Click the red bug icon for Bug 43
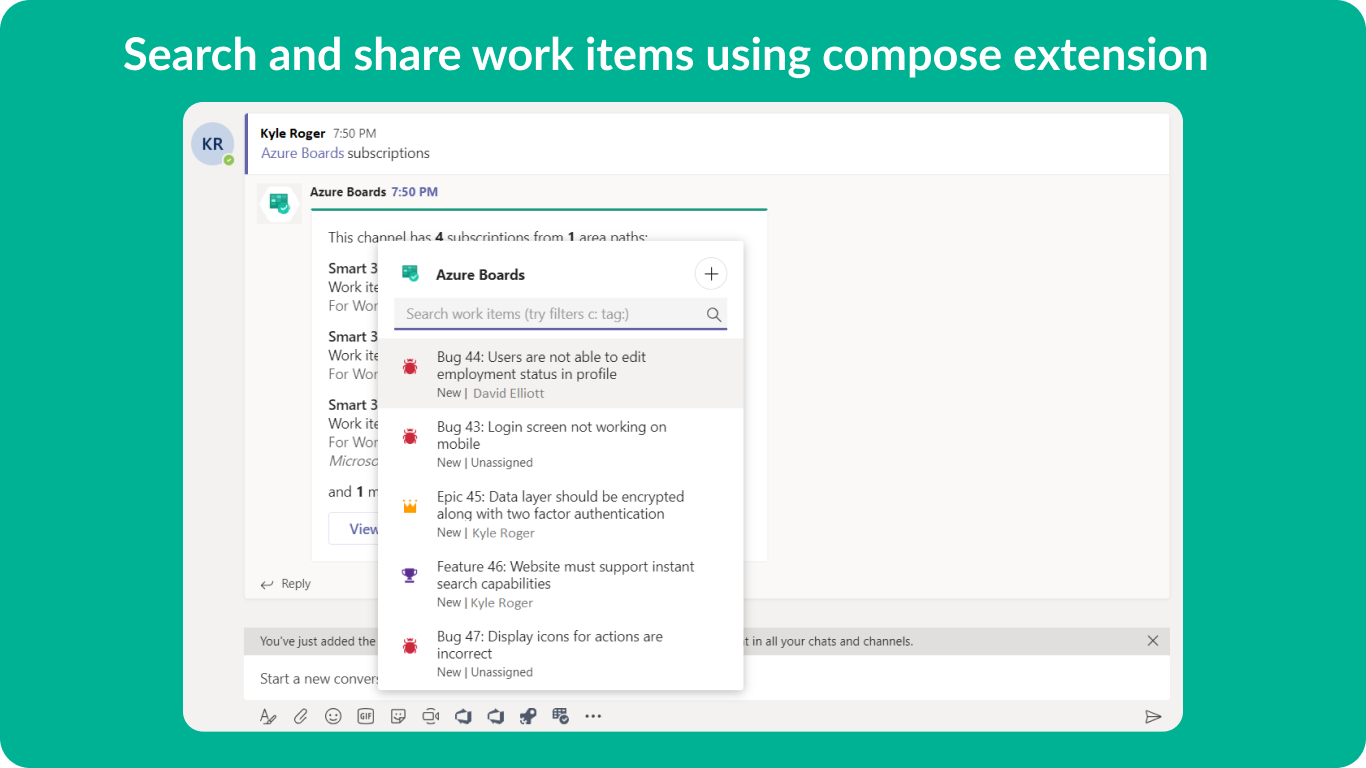The width and height of the screenshot is (1366, 768). point(410,437)
